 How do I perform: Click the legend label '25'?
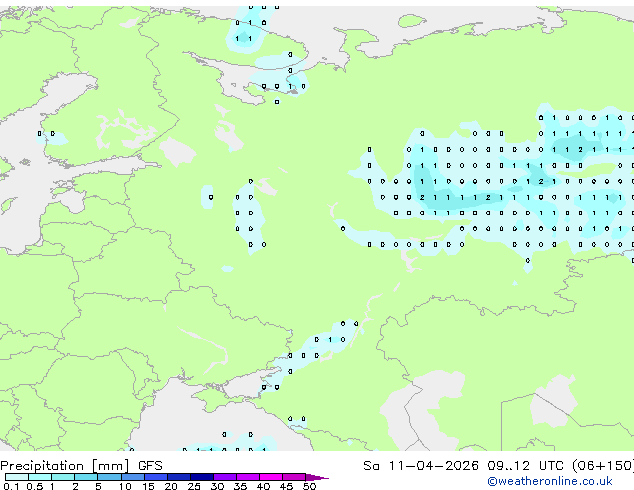194,486
